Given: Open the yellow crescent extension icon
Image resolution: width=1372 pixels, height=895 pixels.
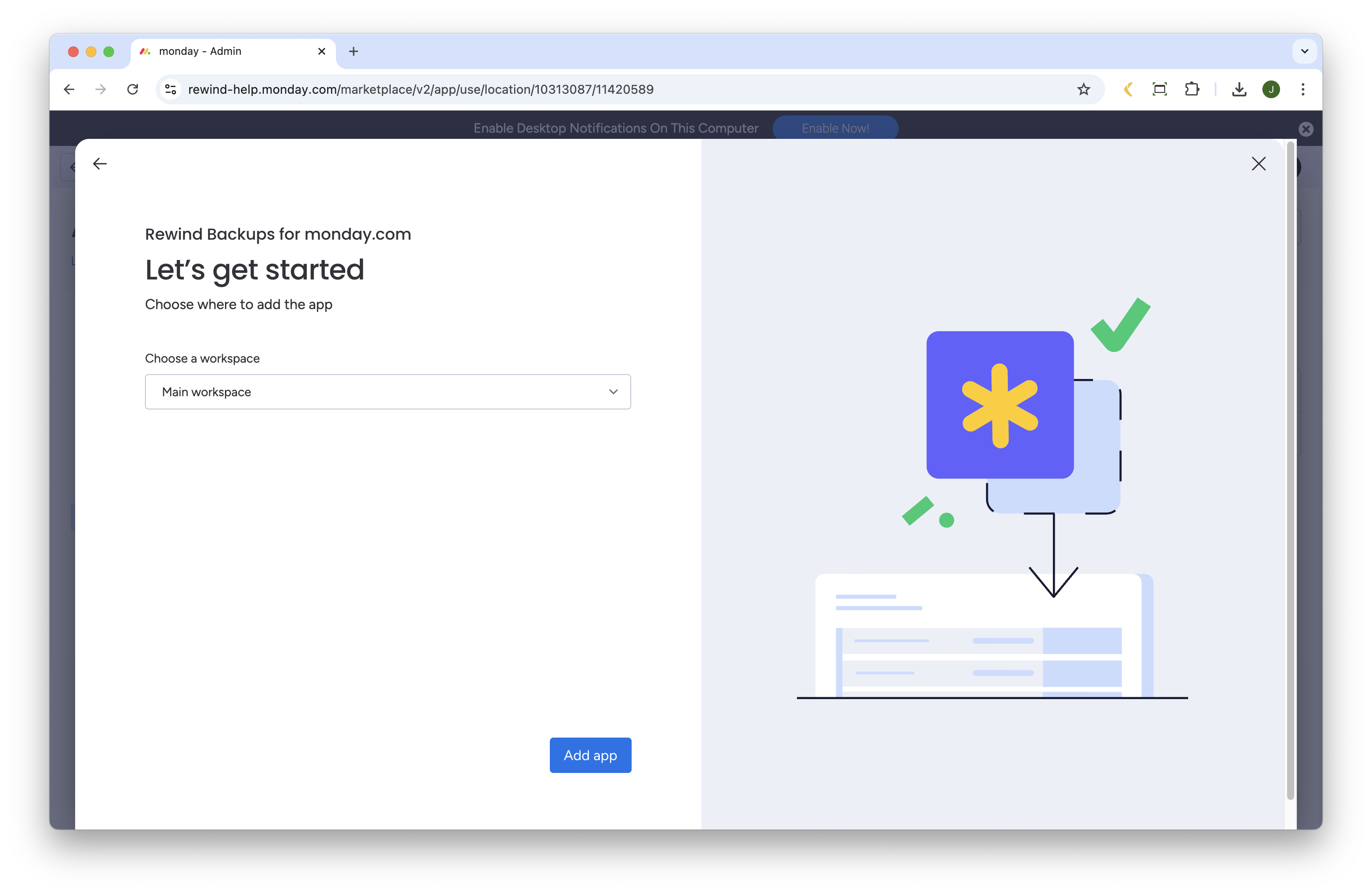Looking at the screenshot, I should (1128, 89).
